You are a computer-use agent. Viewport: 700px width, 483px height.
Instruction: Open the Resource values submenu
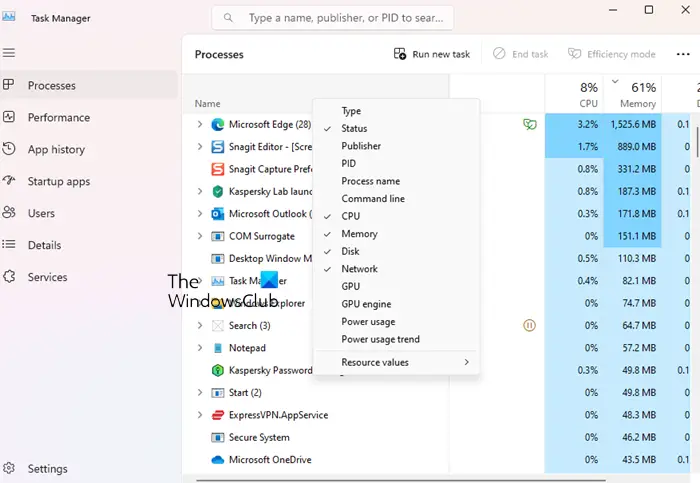(x=397, y=362)
